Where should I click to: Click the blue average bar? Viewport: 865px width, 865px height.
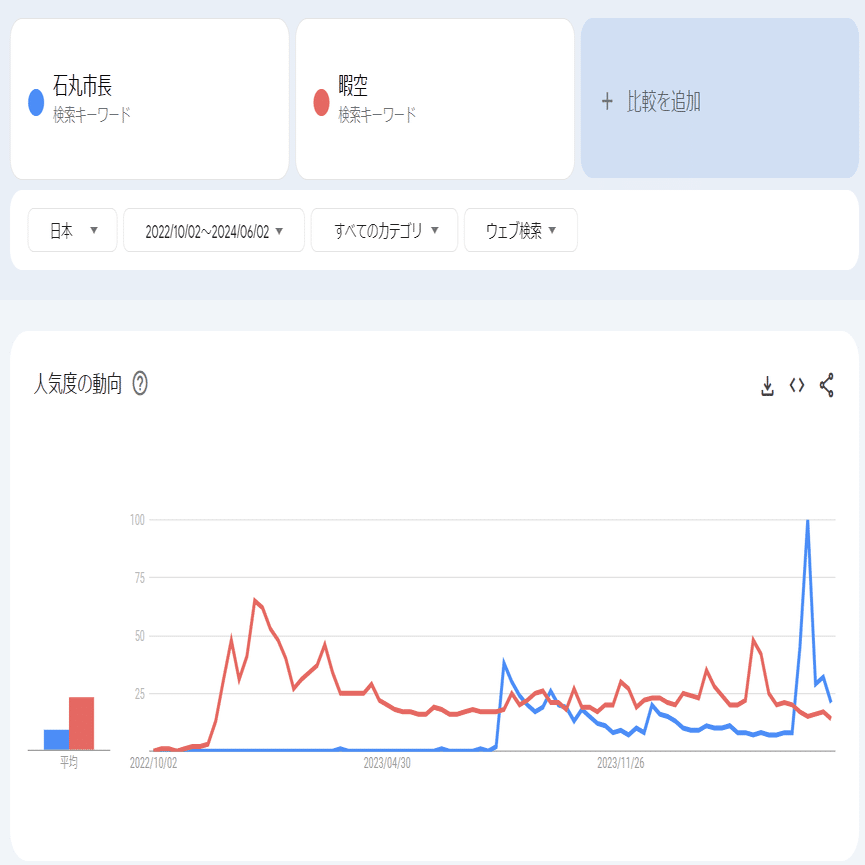(x=56, y=740)
